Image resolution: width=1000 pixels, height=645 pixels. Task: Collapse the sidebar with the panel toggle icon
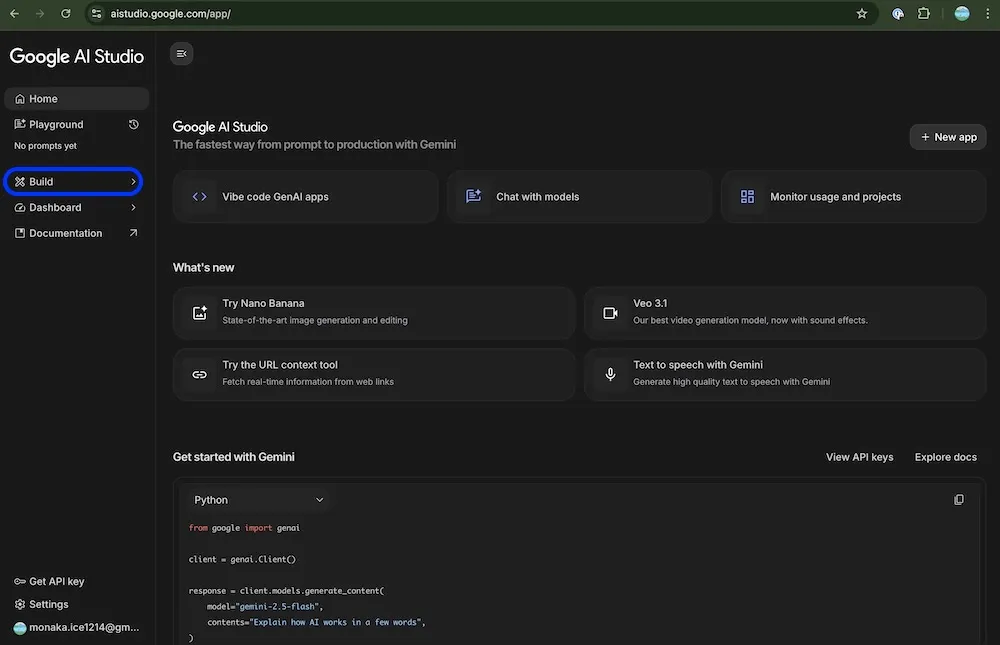(x=181, y=54)
